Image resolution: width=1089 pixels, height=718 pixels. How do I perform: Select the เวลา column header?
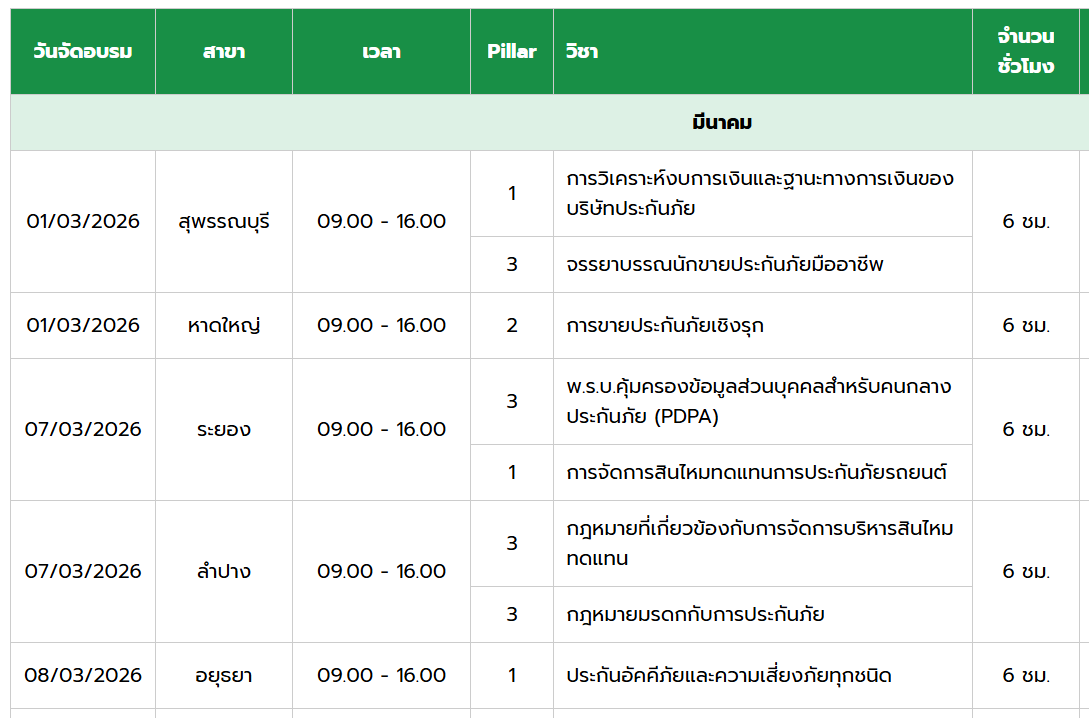pos(381,52)
